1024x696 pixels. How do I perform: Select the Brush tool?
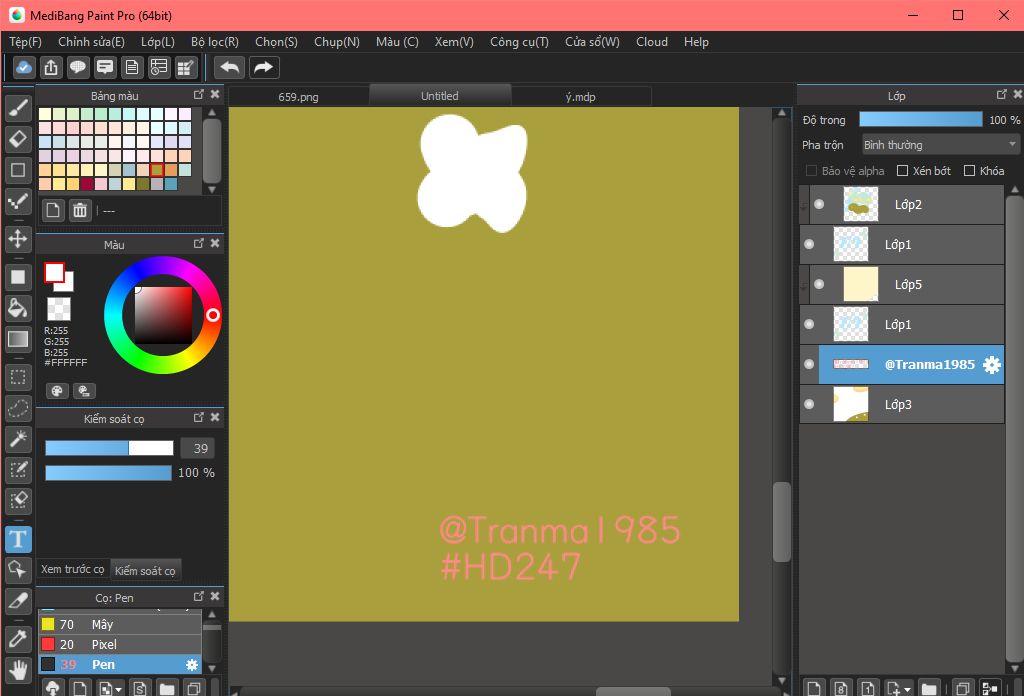tap(18, 108)
